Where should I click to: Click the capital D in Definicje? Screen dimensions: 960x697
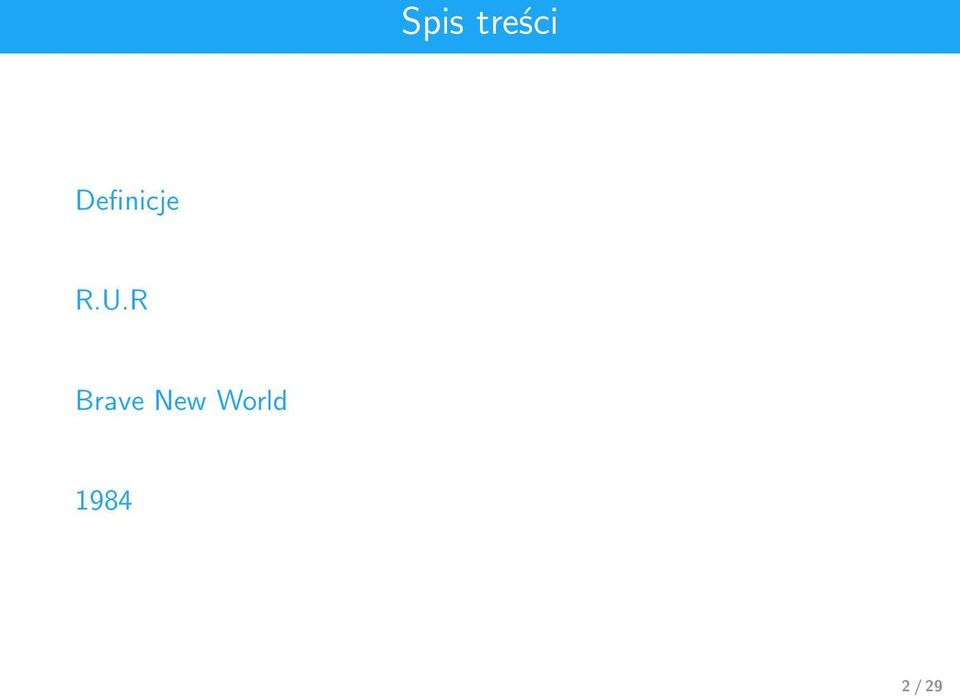(x=84, y=201)
